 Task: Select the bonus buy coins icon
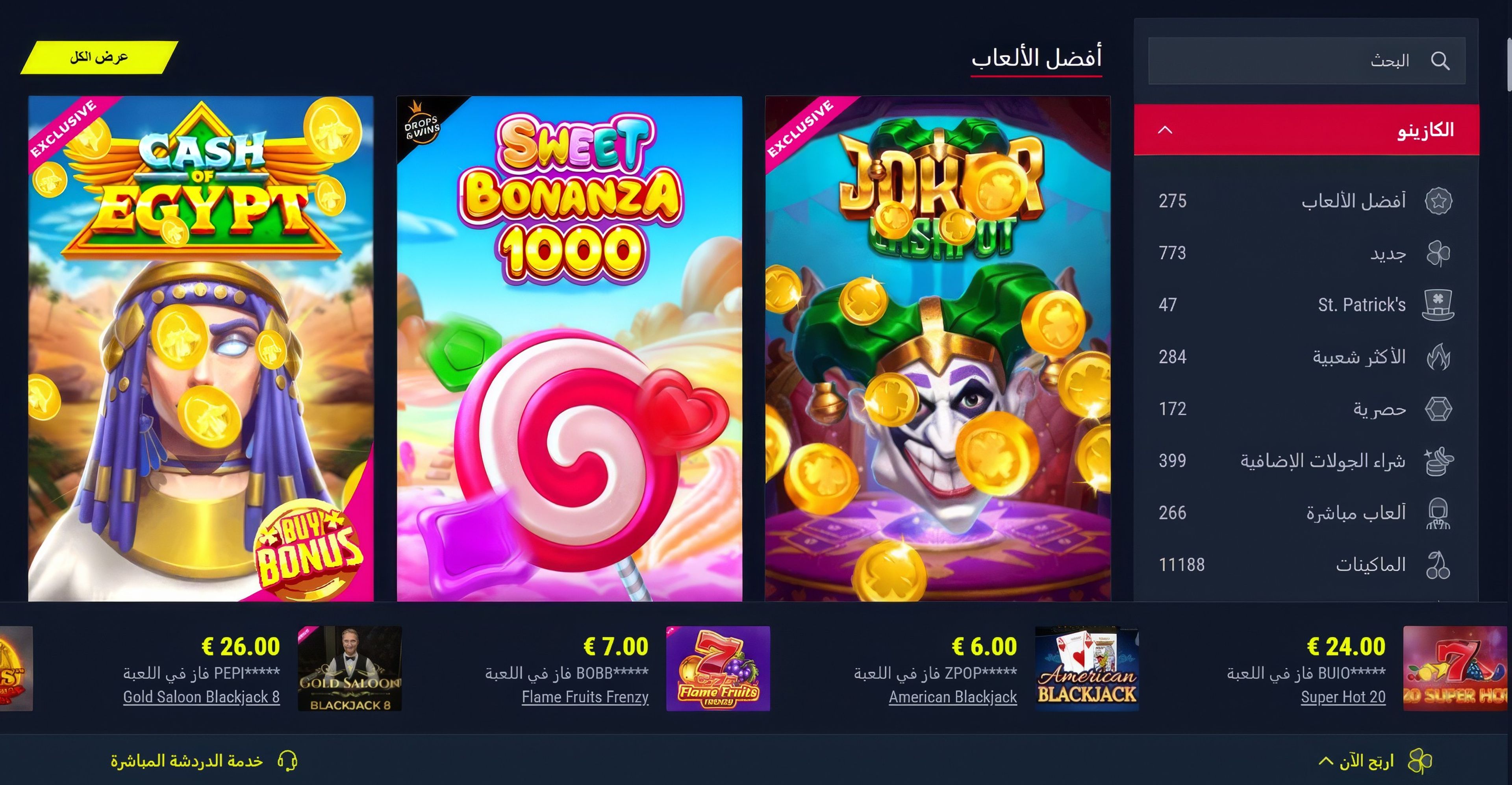click(1438, 461)
